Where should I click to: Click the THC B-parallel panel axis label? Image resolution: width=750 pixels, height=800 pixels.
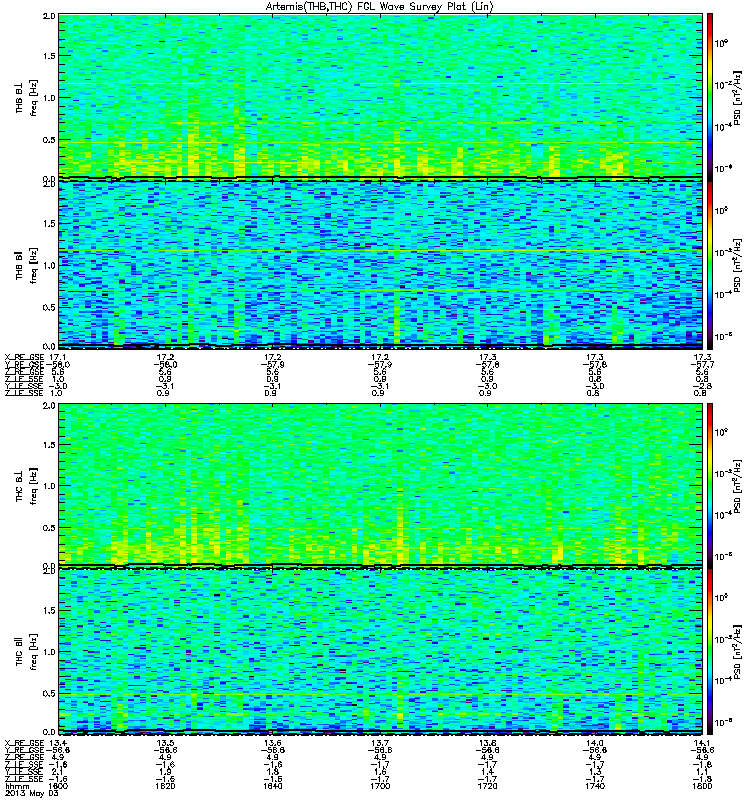27,652
